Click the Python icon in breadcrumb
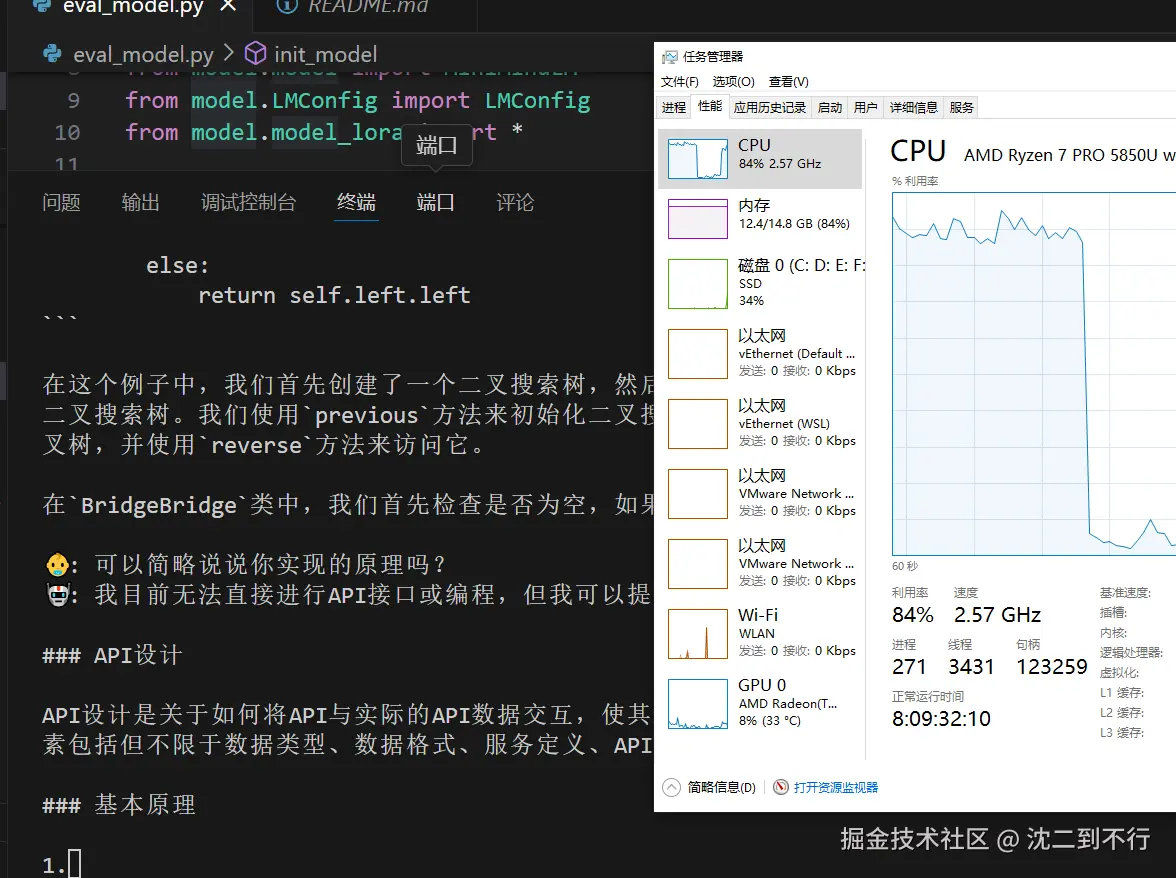 (52, 54)
